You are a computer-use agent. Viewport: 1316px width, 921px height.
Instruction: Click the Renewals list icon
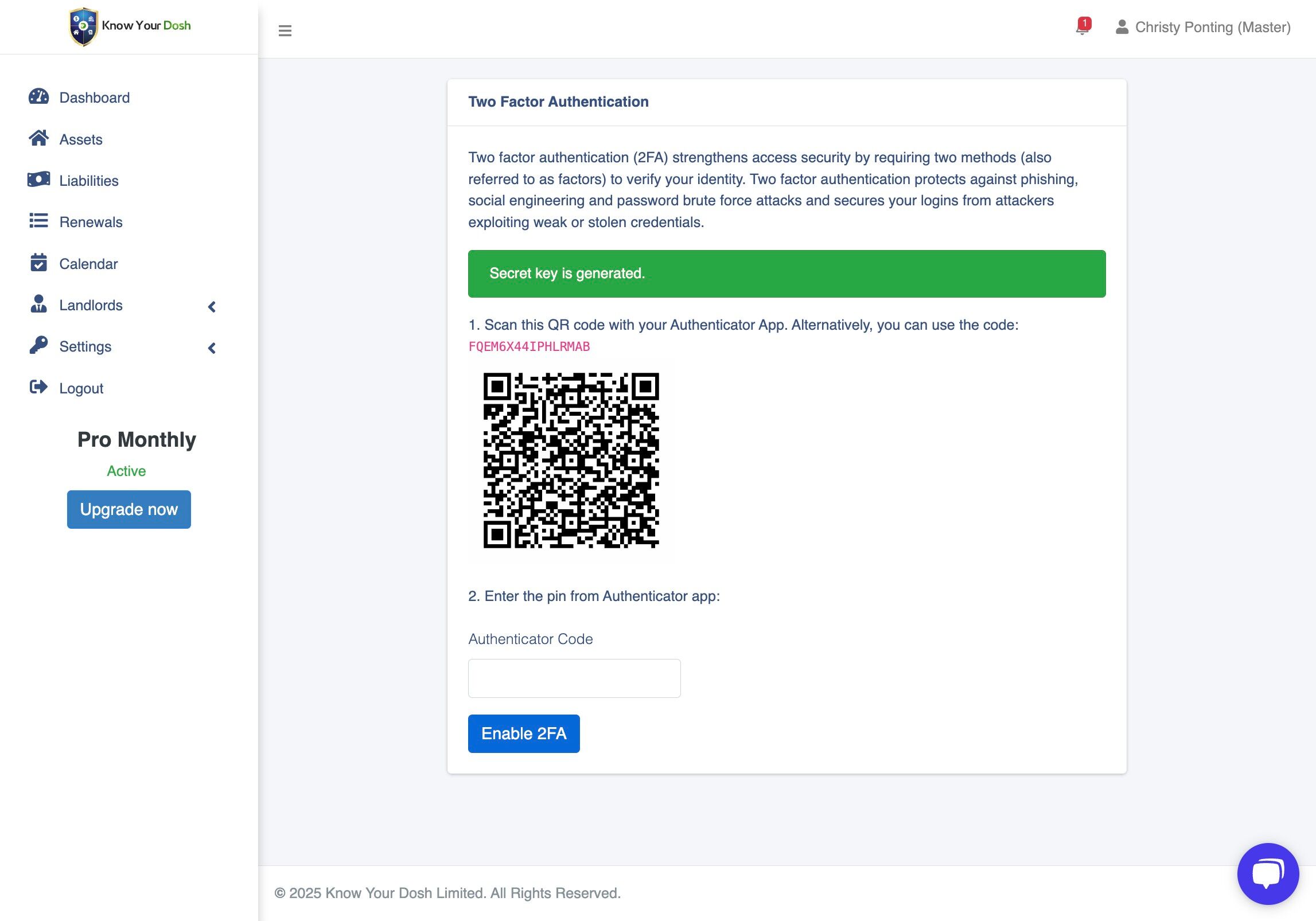point(38,221)
